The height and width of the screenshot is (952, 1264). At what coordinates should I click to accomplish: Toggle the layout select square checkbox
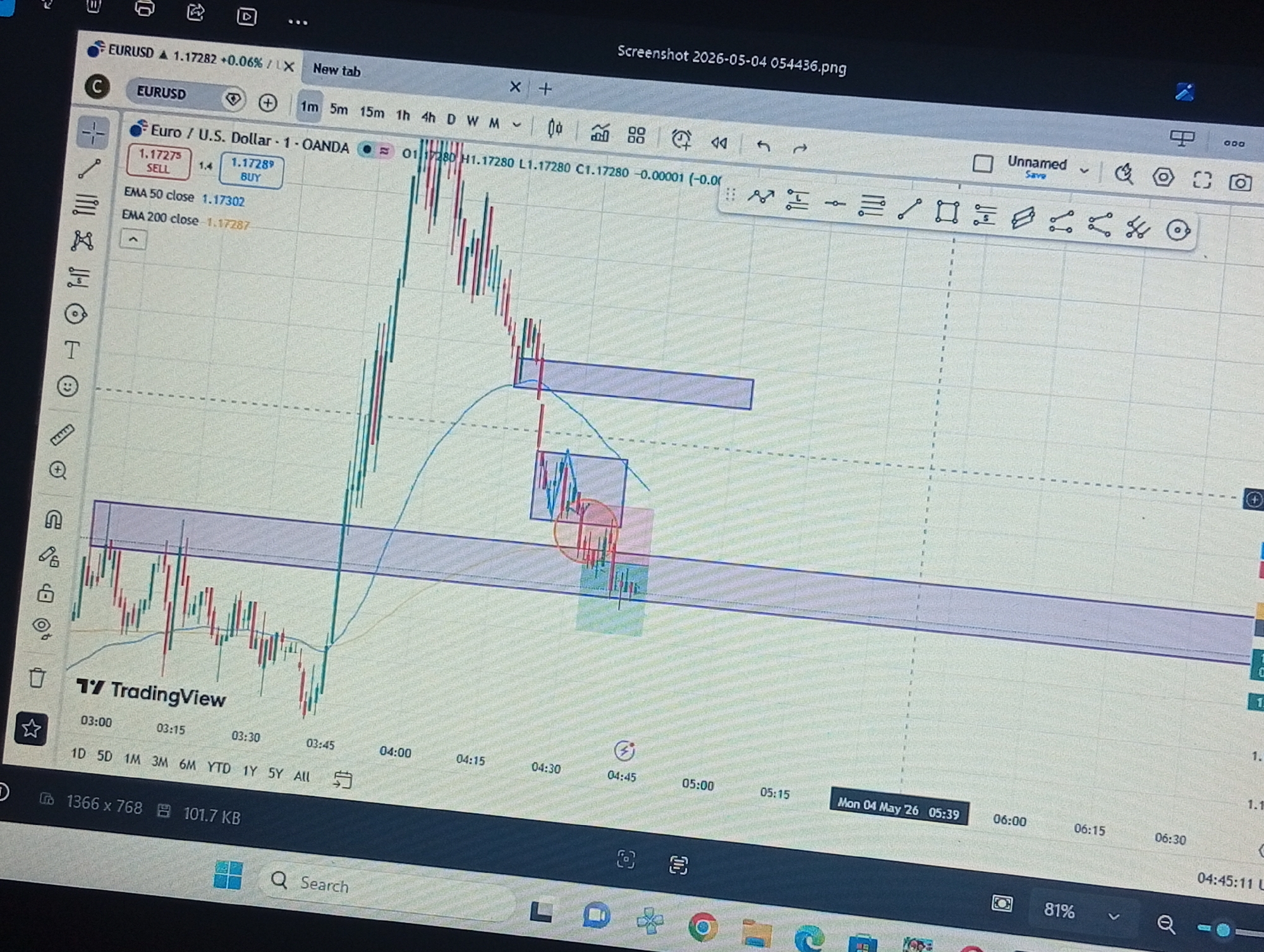[x=982, y=164]
